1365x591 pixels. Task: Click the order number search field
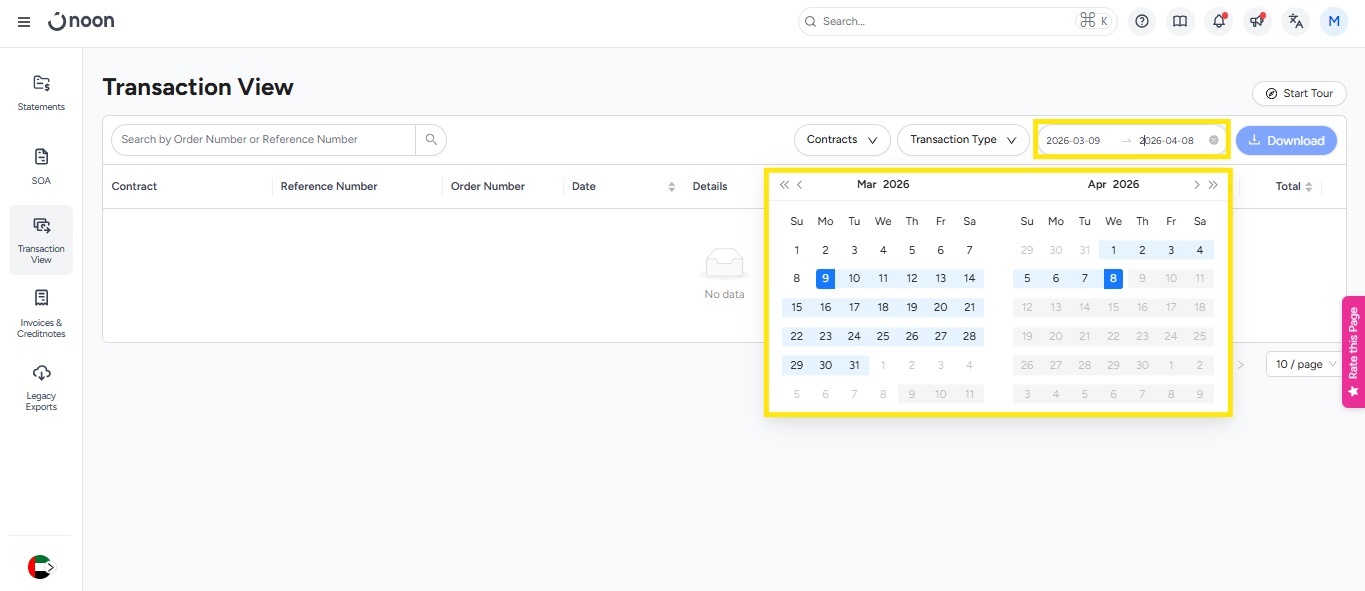coord(262,140)
